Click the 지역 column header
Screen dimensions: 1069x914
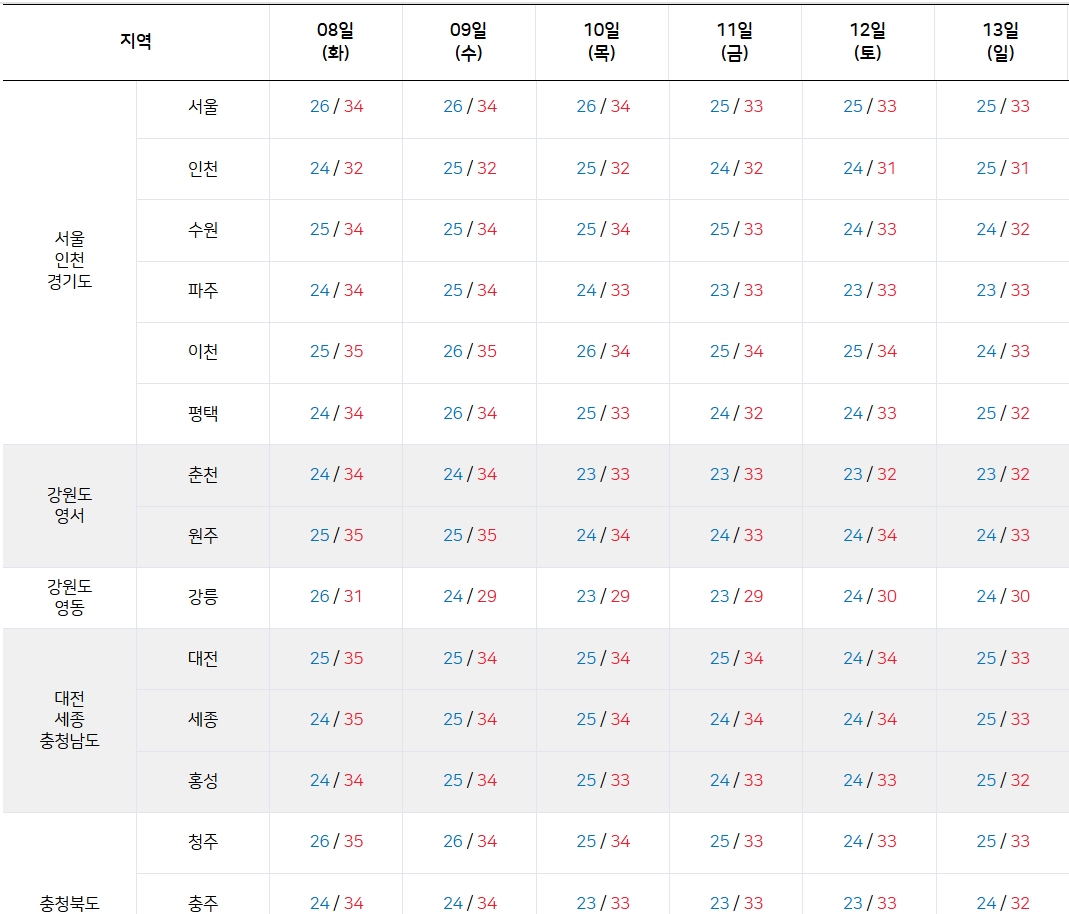pyautogui.click(x=135, y=42)
